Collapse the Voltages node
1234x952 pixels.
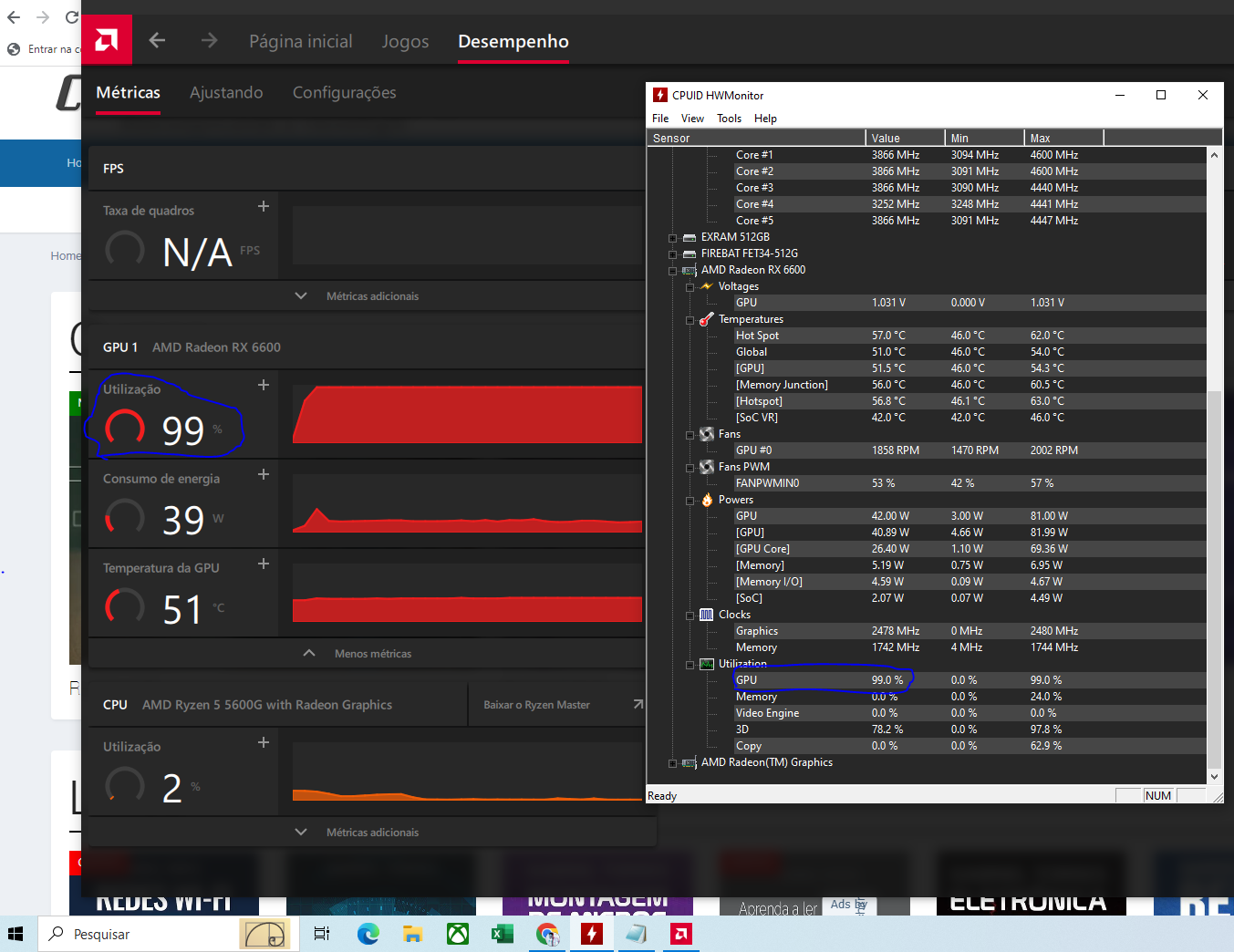click(x=690, y=287)
